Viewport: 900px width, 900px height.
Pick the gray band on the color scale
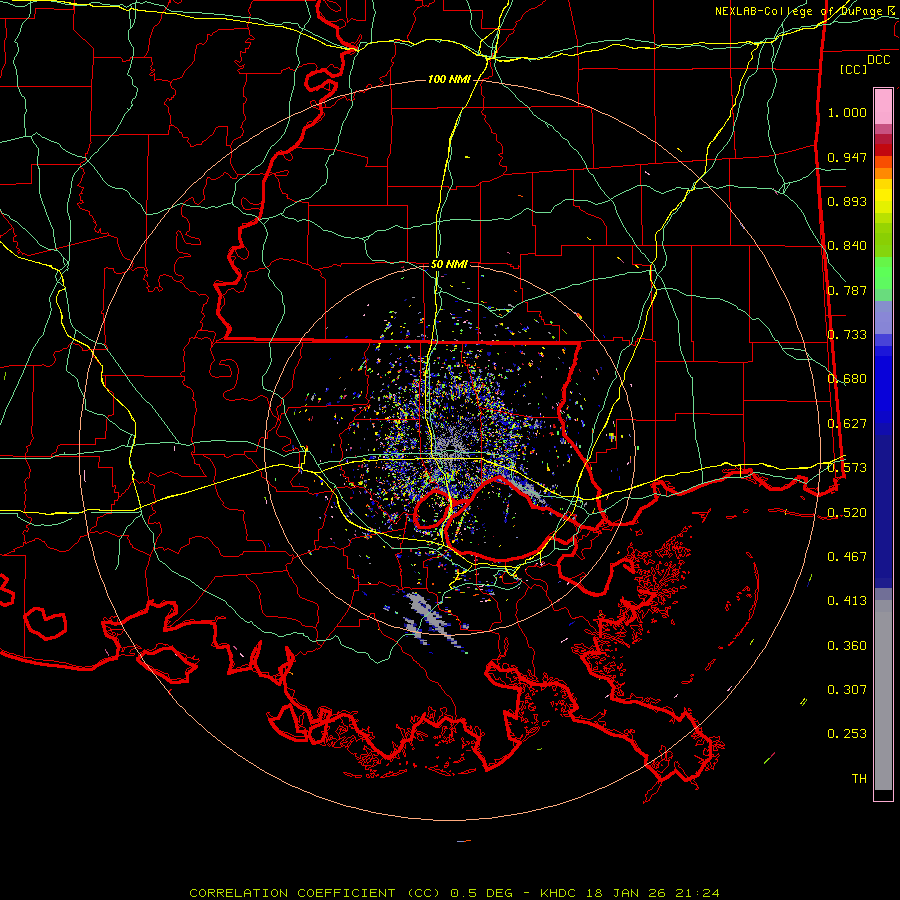pos(883,695)
